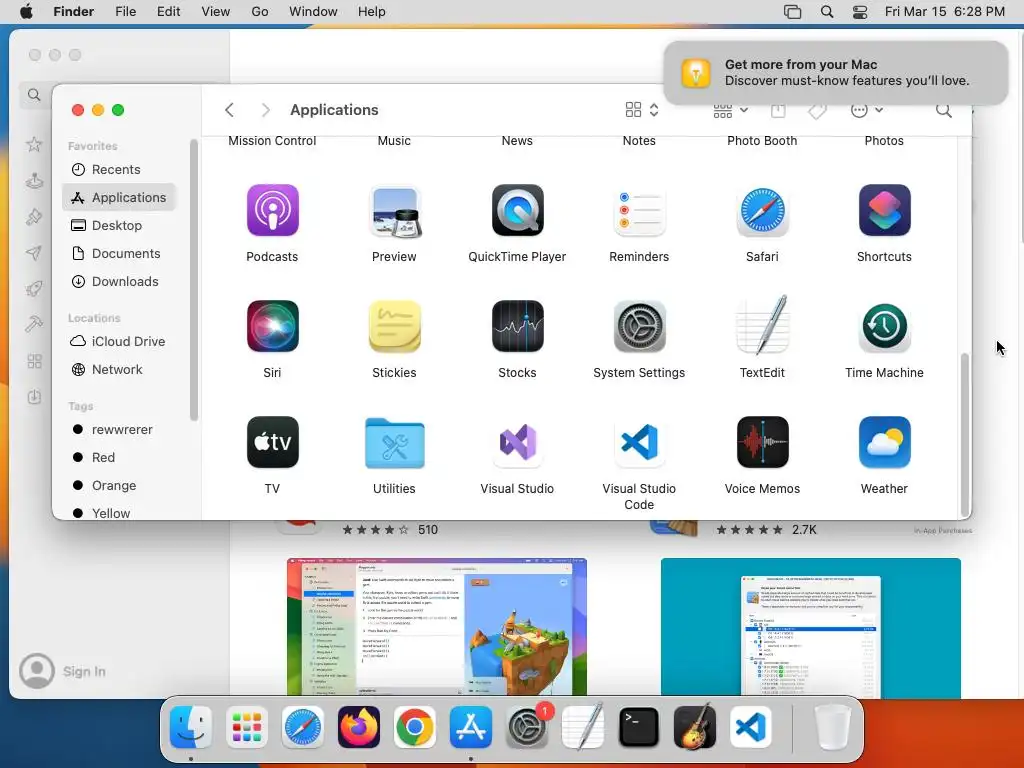The image size is (1024, 768).
Task: Click Sign In in the App Store window
Action: (63, 671)
